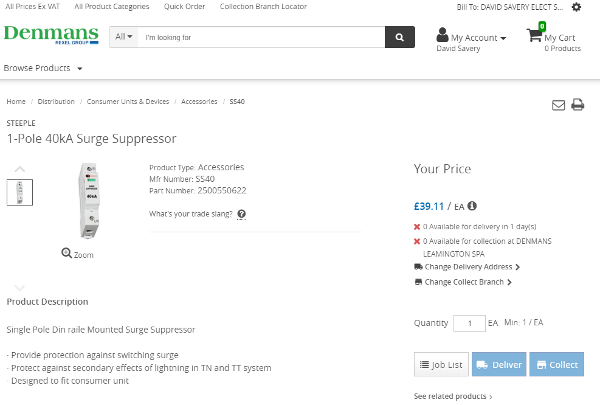Image resolution: width=600 pixels, height=405 pixels.
Task: Click the Job List button
Action: [x=441, y=364]
